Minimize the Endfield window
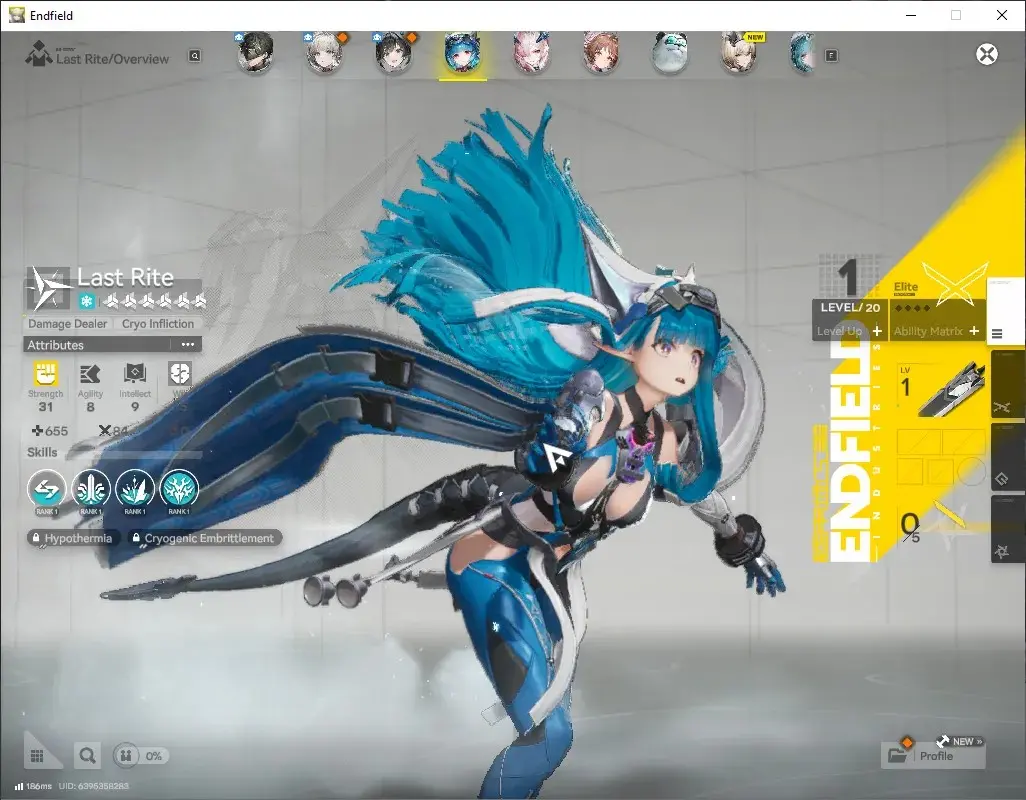 [910, 15]
